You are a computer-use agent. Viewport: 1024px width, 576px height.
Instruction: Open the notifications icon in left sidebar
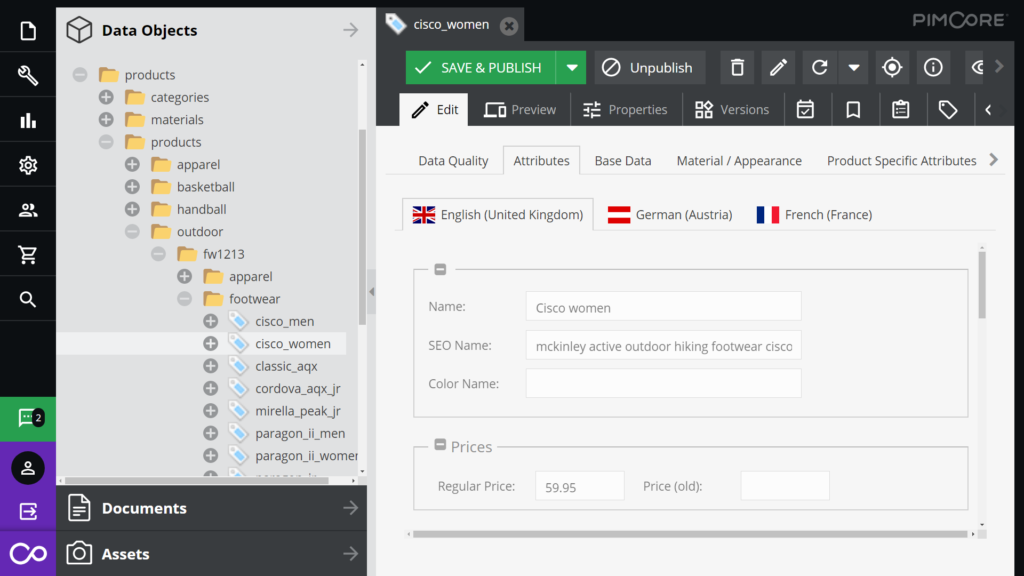[x=28, y=418]
